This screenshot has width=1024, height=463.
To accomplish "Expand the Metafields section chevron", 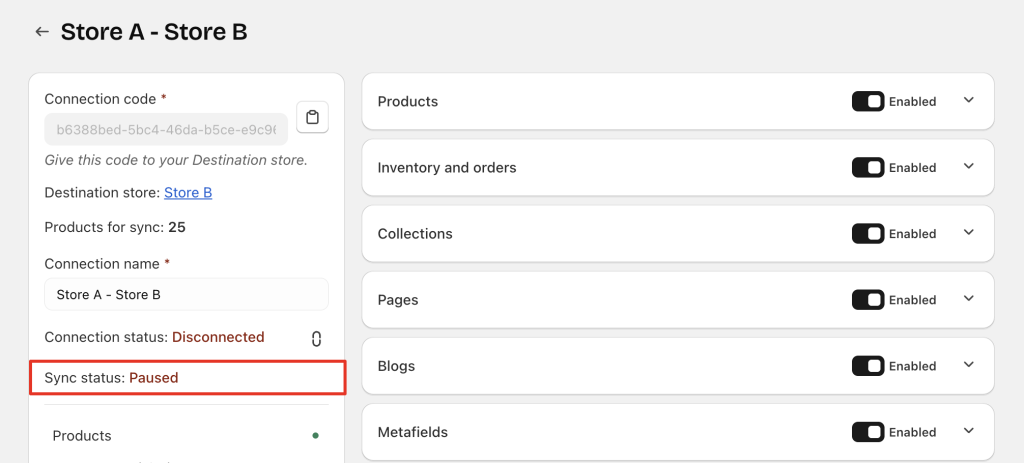I will tap(968, 431).
